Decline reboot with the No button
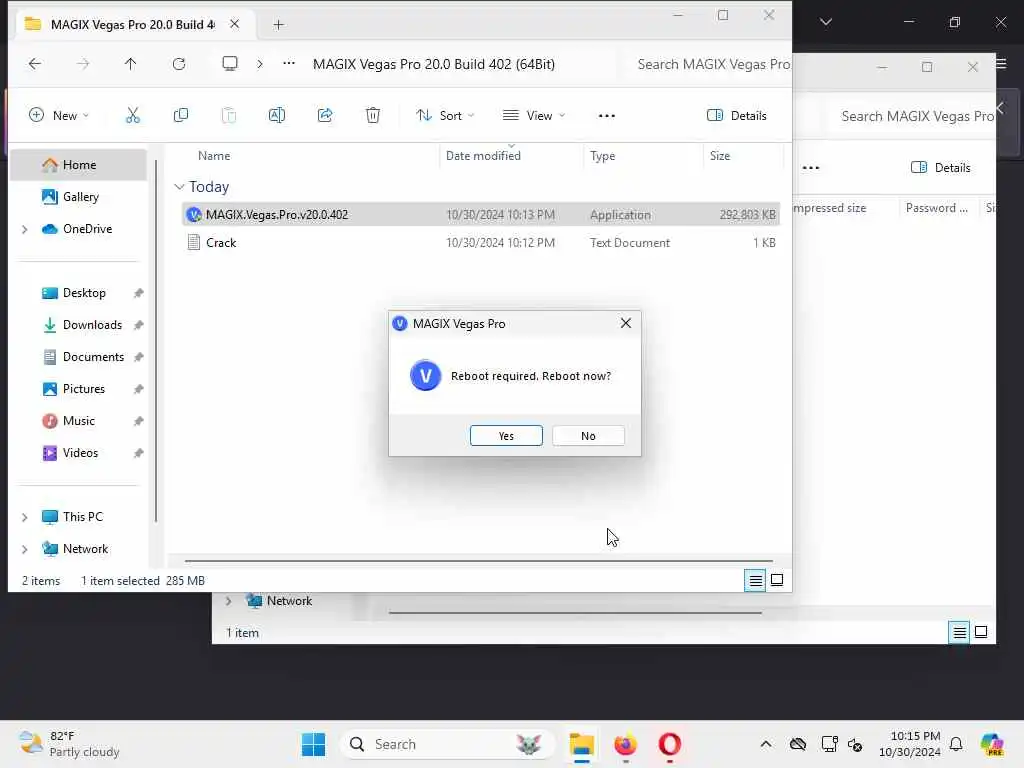The image size is (1024, 768). tap(588, 436)
